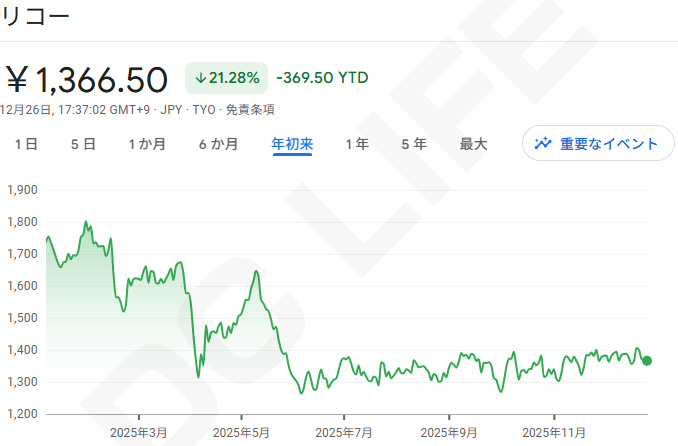The height and width of the screenshot is (446, 678).
Task: Click the 1,400 y-axis label
Action: (22, 350)
